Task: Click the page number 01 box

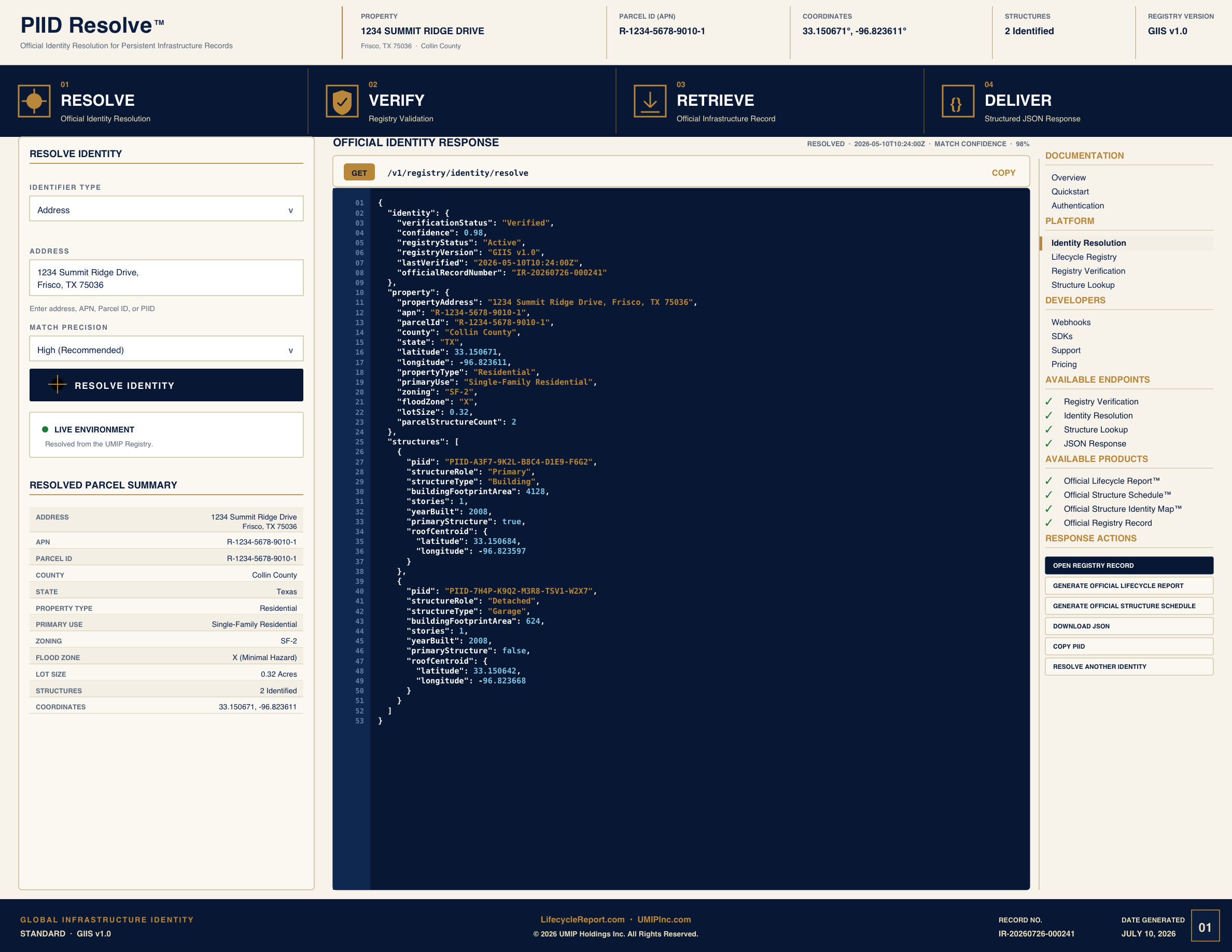Action: [x=1205, y=926]
